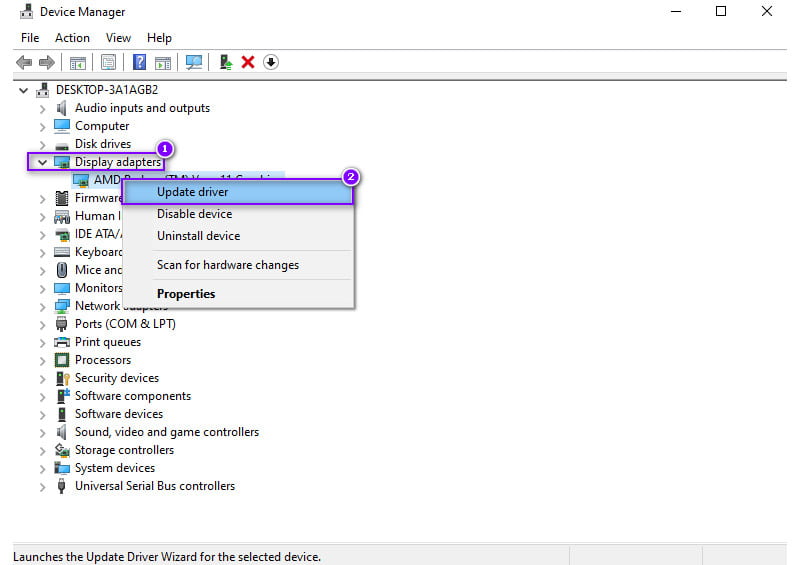The image size is (800, 565).
Task: Expand the Audio inputs and outputs node
Action: click(x=42, y=108)
